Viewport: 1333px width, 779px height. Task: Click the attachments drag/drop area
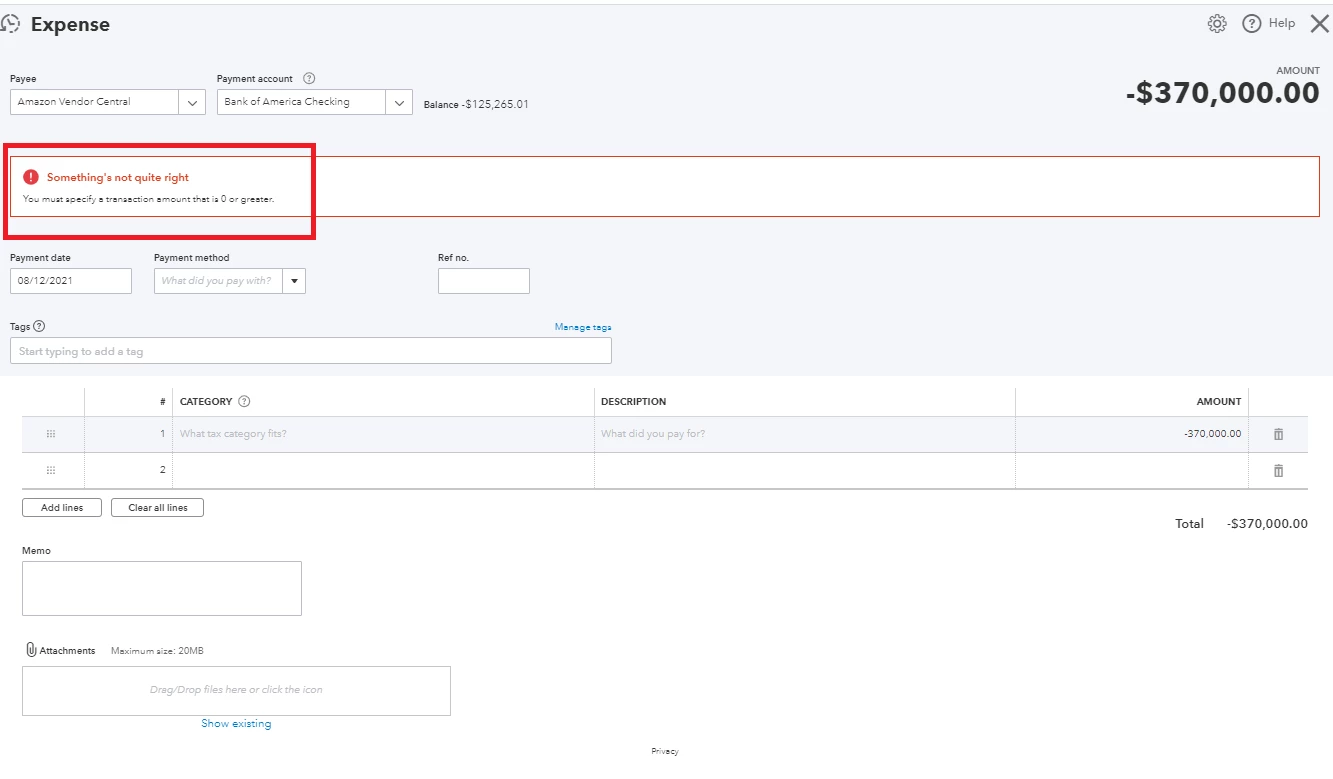coord(236,690)
